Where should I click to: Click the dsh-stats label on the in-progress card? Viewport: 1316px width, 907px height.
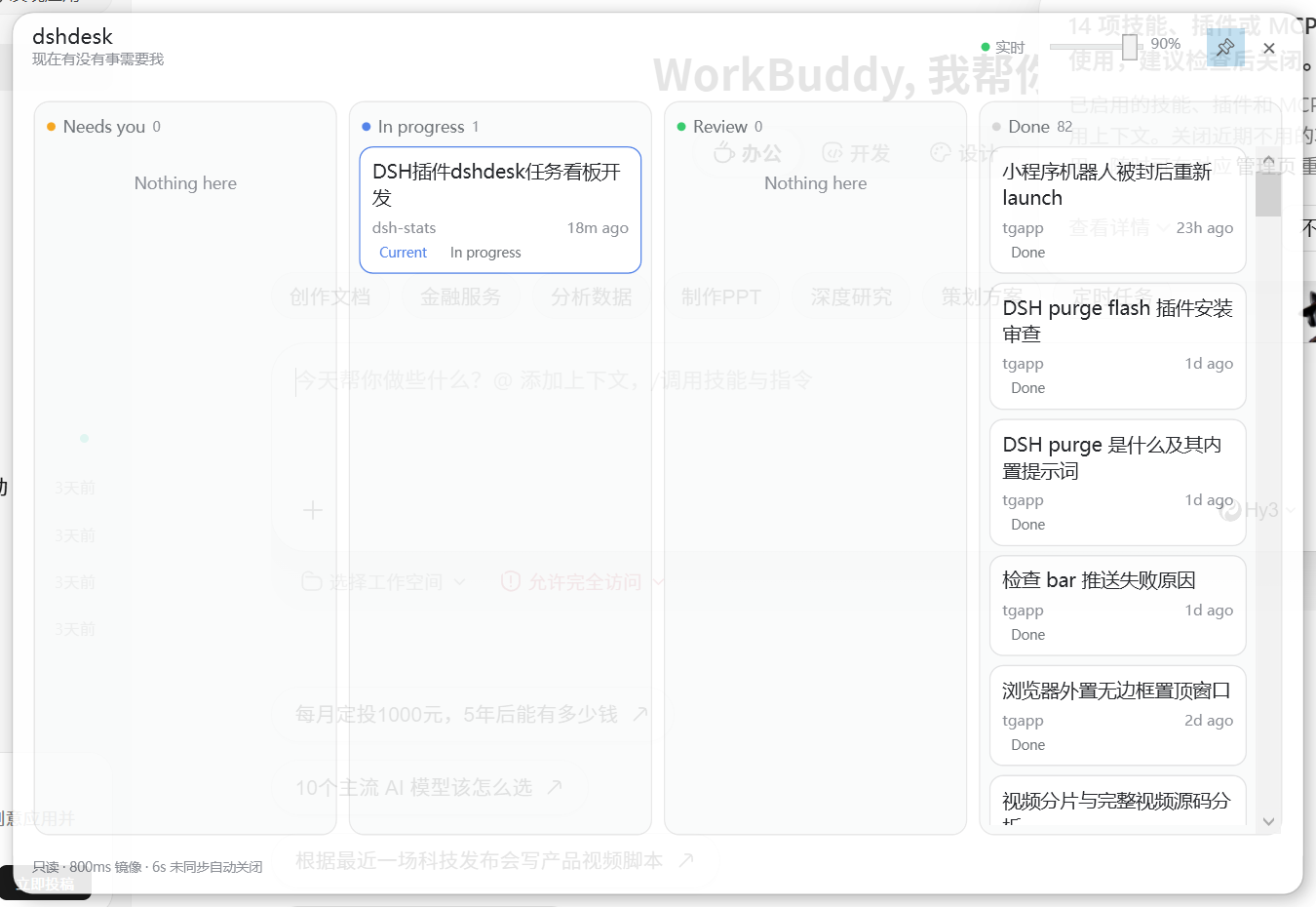tap(404, 227)
